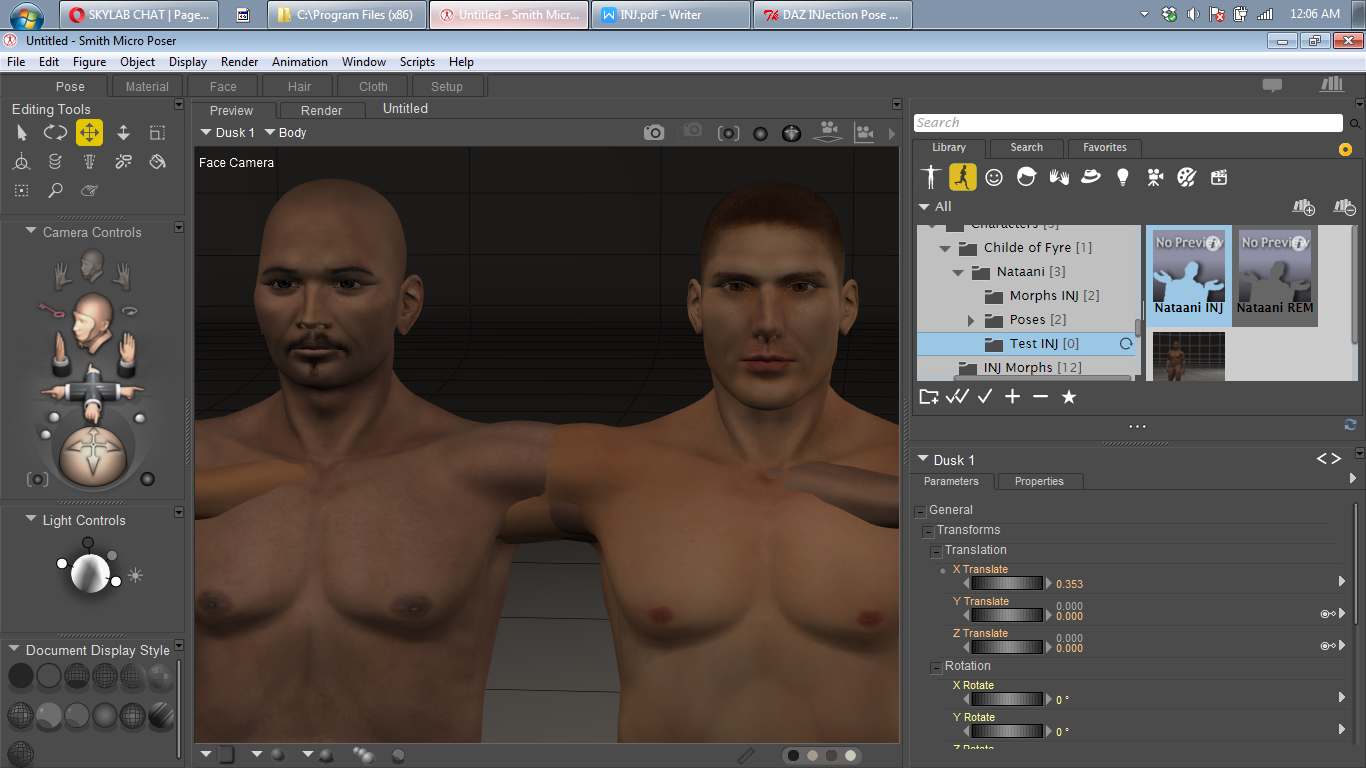Click the X Translate dial slider
The width and height of the screenshot is (1366, 768).
(x=1008, y=584)
